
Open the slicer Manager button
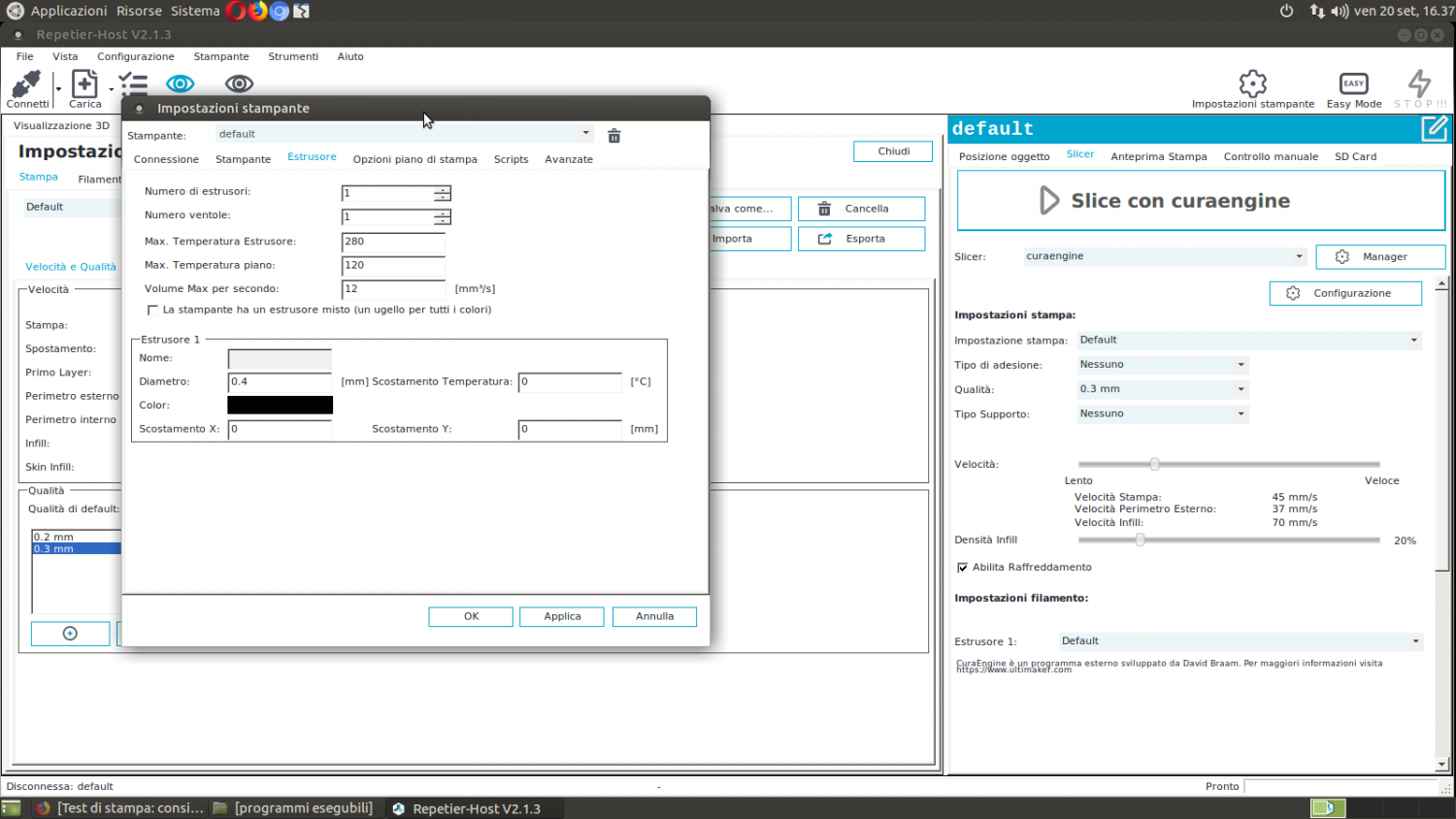(1380, 257)
